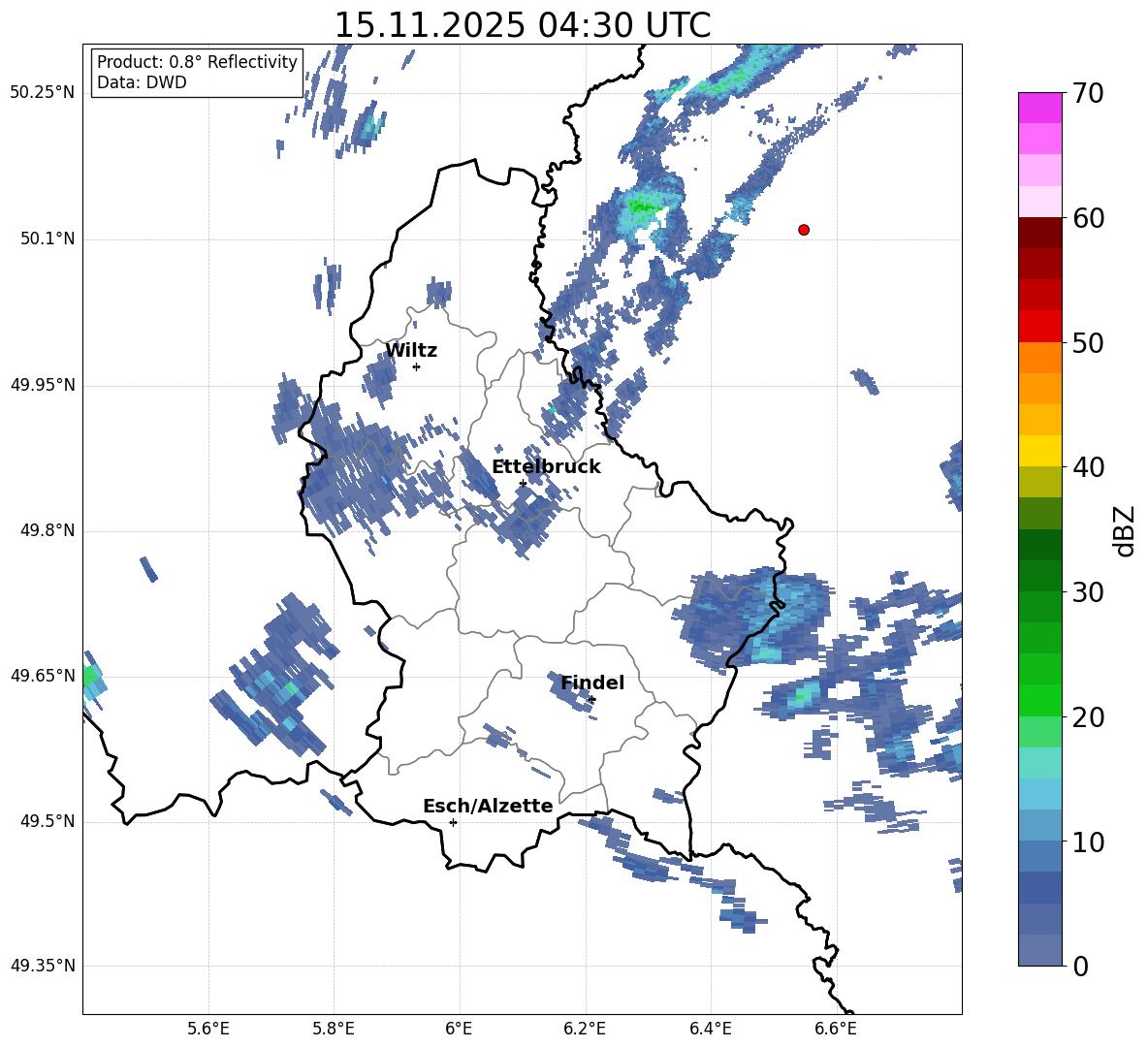The image size is (1148, 1048).
Task: Click the 70 value on the colorbar
Action: coord(1088,93)
